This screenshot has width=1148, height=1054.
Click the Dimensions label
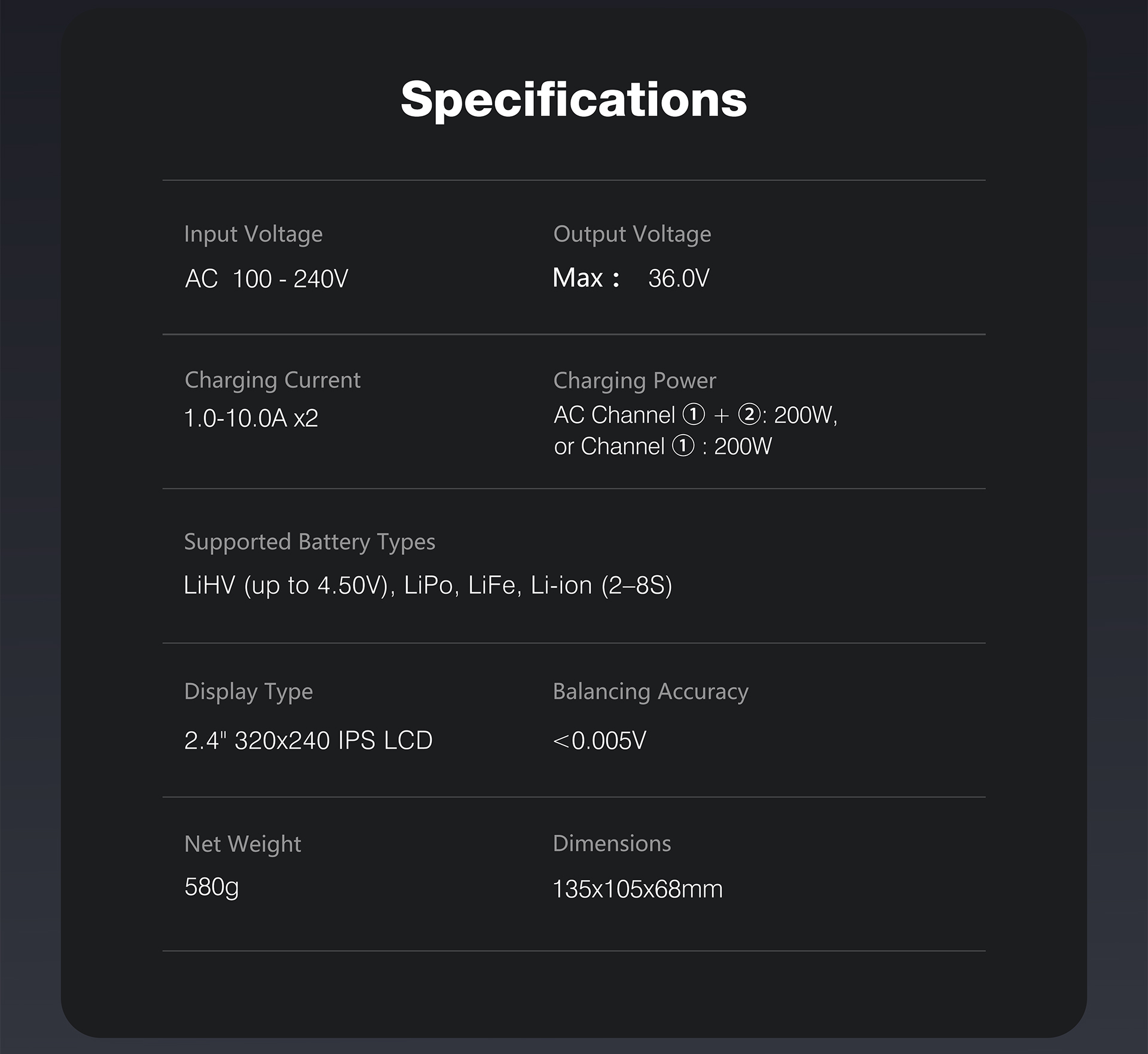pyautogui.click(x=612, y=844)
